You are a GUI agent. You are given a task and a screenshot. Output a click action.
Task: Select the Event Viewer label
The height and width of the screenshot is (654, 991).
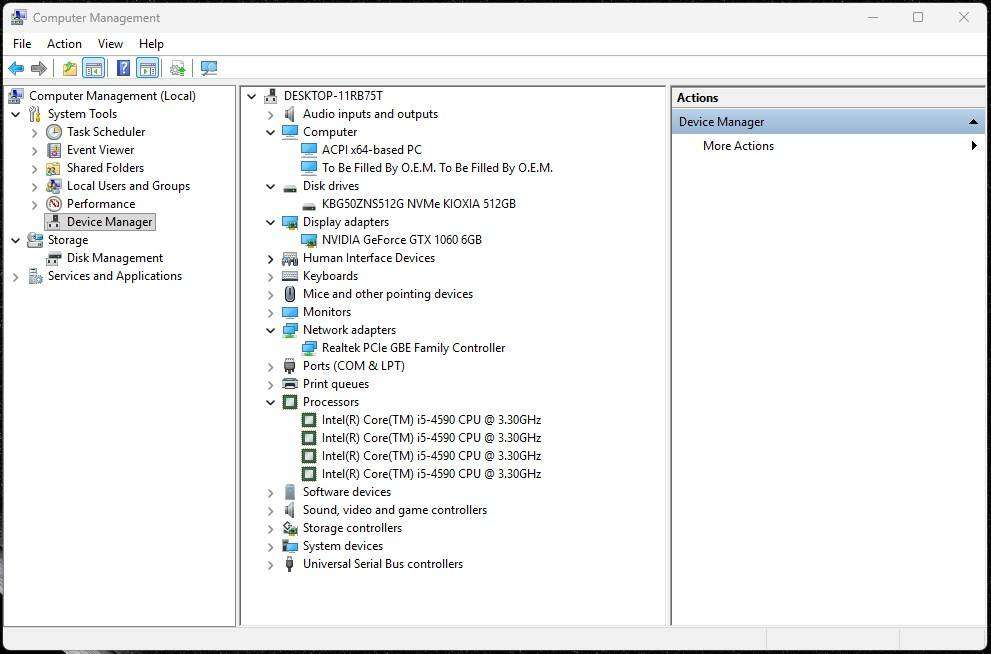coord(100,150)
